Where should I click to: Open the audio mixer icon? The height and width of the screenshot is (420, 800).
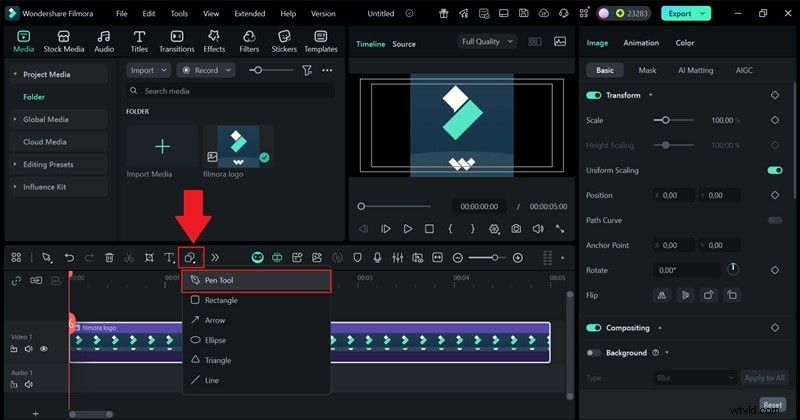point(397,258)
